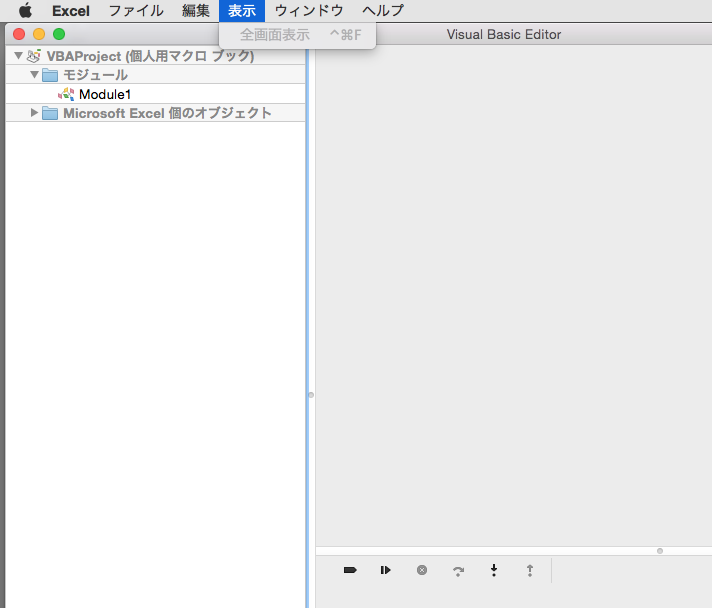
Task: Click the Microsoft Excel objects folder icon
Action: coord(50,113)
